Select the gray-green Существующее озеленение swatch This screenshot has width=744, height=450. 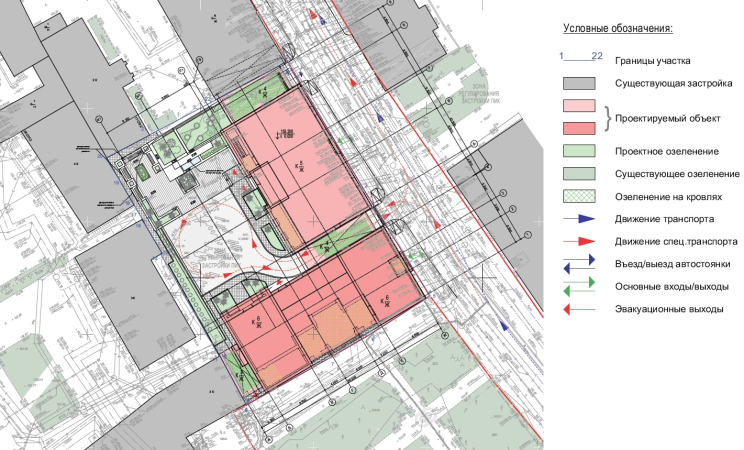click(x=580, y=174)
